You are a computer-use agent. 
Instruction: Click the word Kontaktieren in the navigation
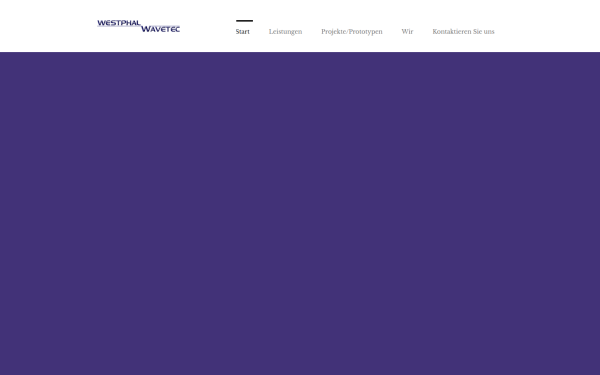pyautogui.click(x=452, y=32)
